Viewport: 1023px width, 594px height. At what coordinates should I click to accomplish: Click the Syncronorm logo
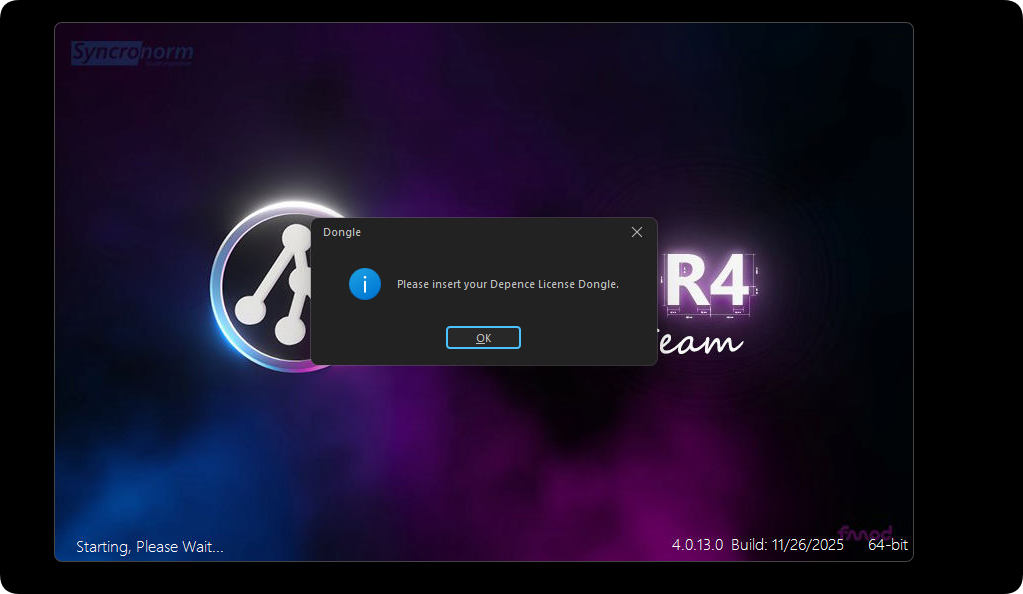[132, 53]
